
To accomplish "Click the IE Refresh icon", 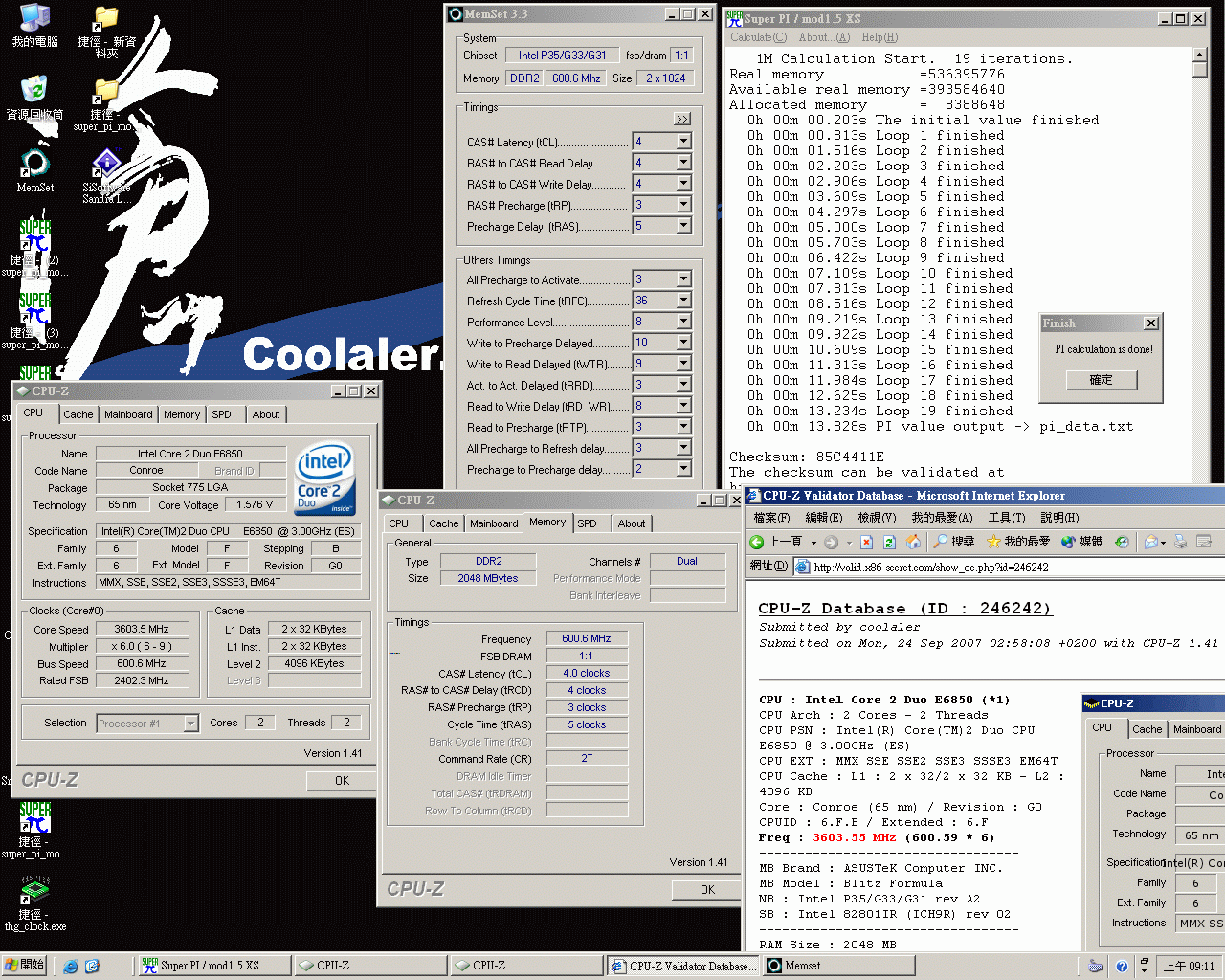I will pyautogui.click(x=889, y=542).
